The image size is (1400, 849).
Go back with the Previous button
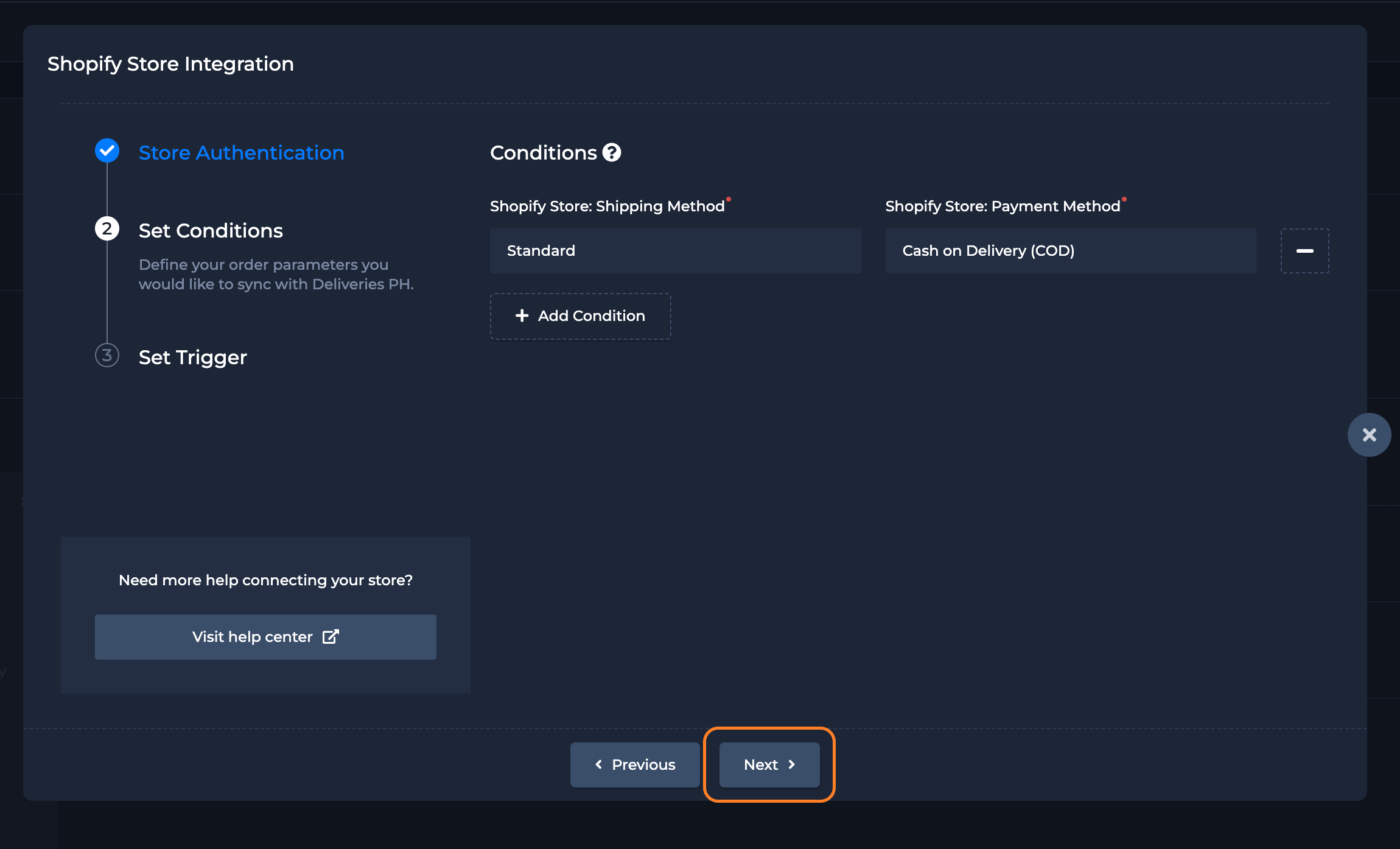635,765
